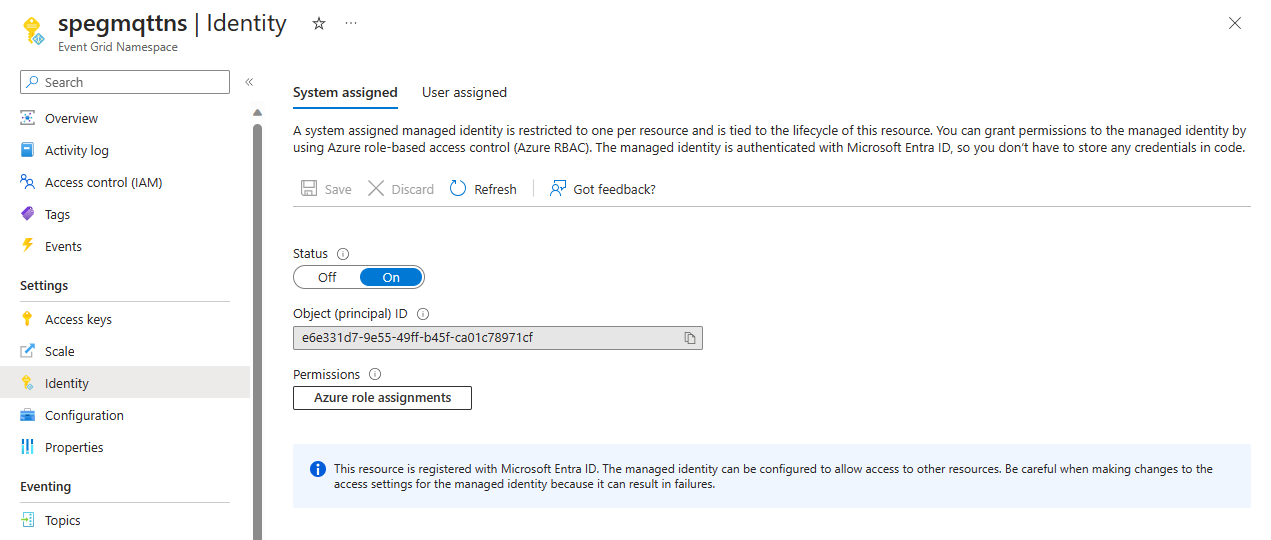Turn the Status toggle Off
The height and width of the screenshot is (540, 1271).
[327, 277]
